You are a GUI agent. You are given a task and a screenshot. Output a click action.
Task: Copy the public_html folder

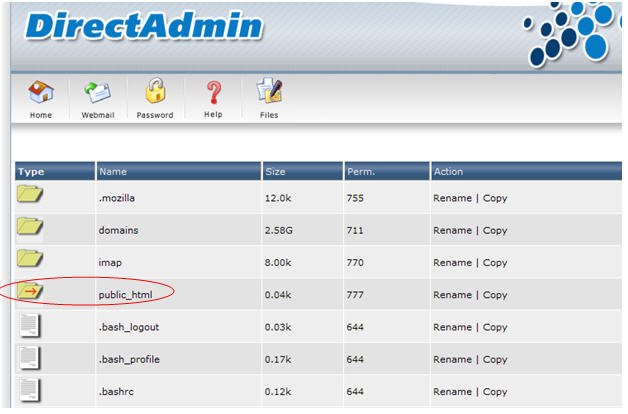[495, 295]
